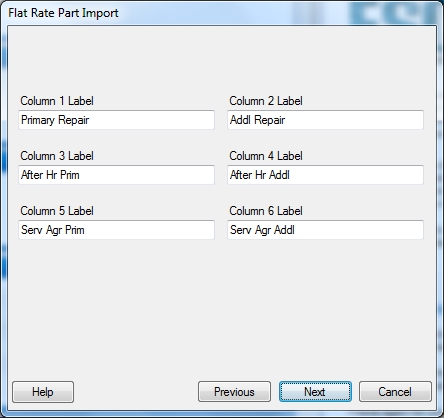Click the Column 5 Label caption
Image resolution: width=444 pixels, height=418 pixels.
point(57,211)
